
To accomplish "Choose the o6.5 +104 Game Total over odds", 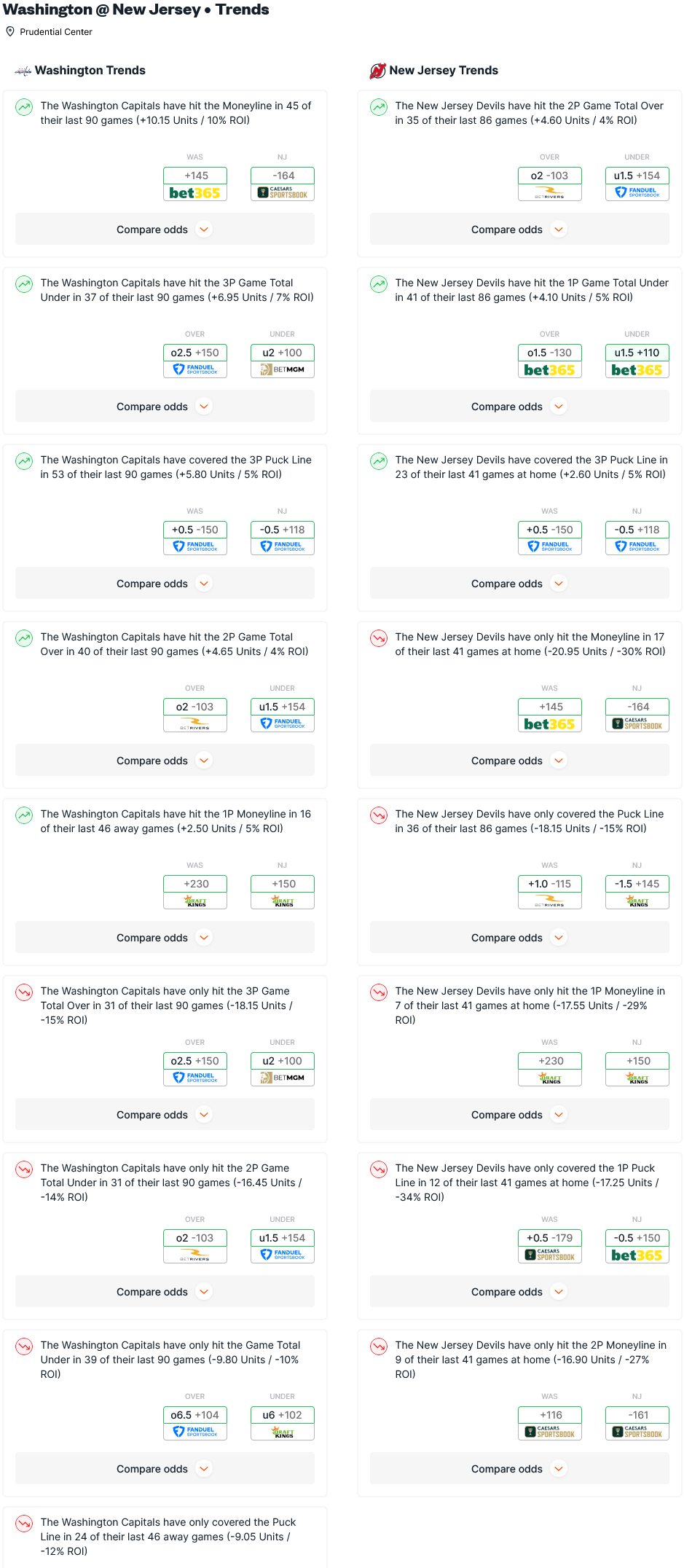I will point(195,1415).
